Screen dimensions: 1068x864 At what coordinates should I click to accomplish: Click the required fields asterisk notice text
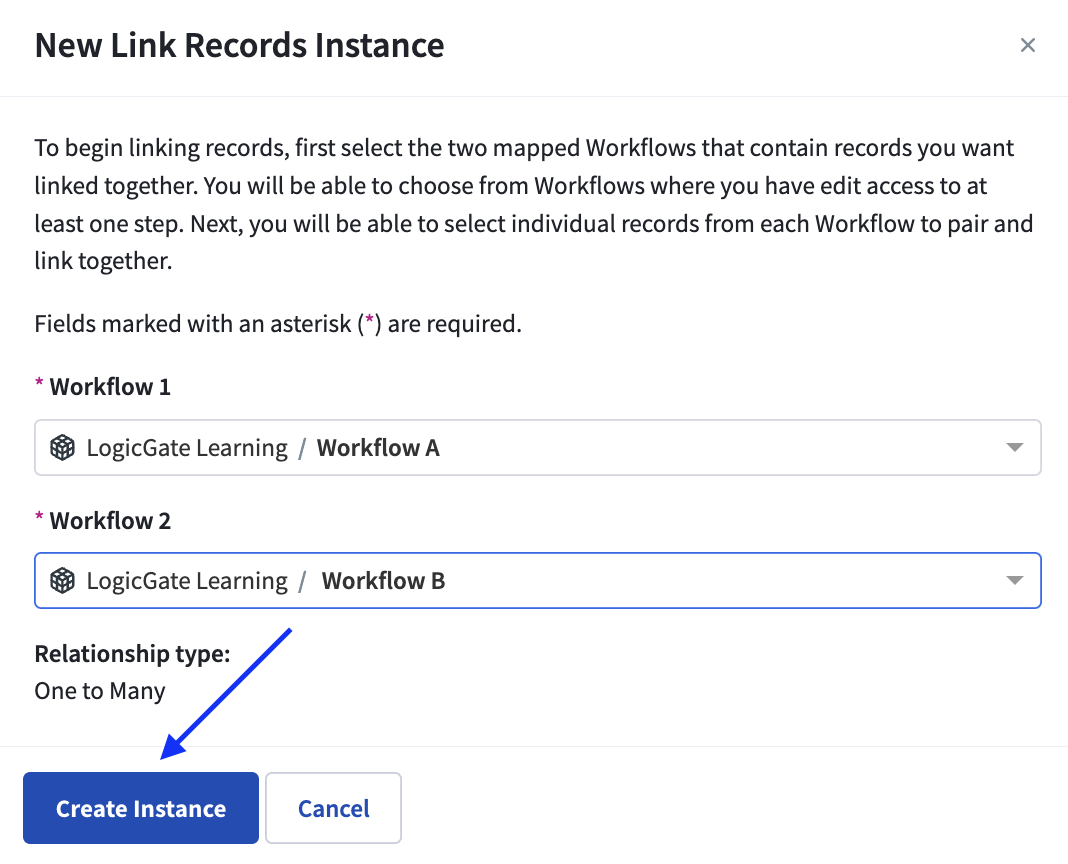point(278,324)
